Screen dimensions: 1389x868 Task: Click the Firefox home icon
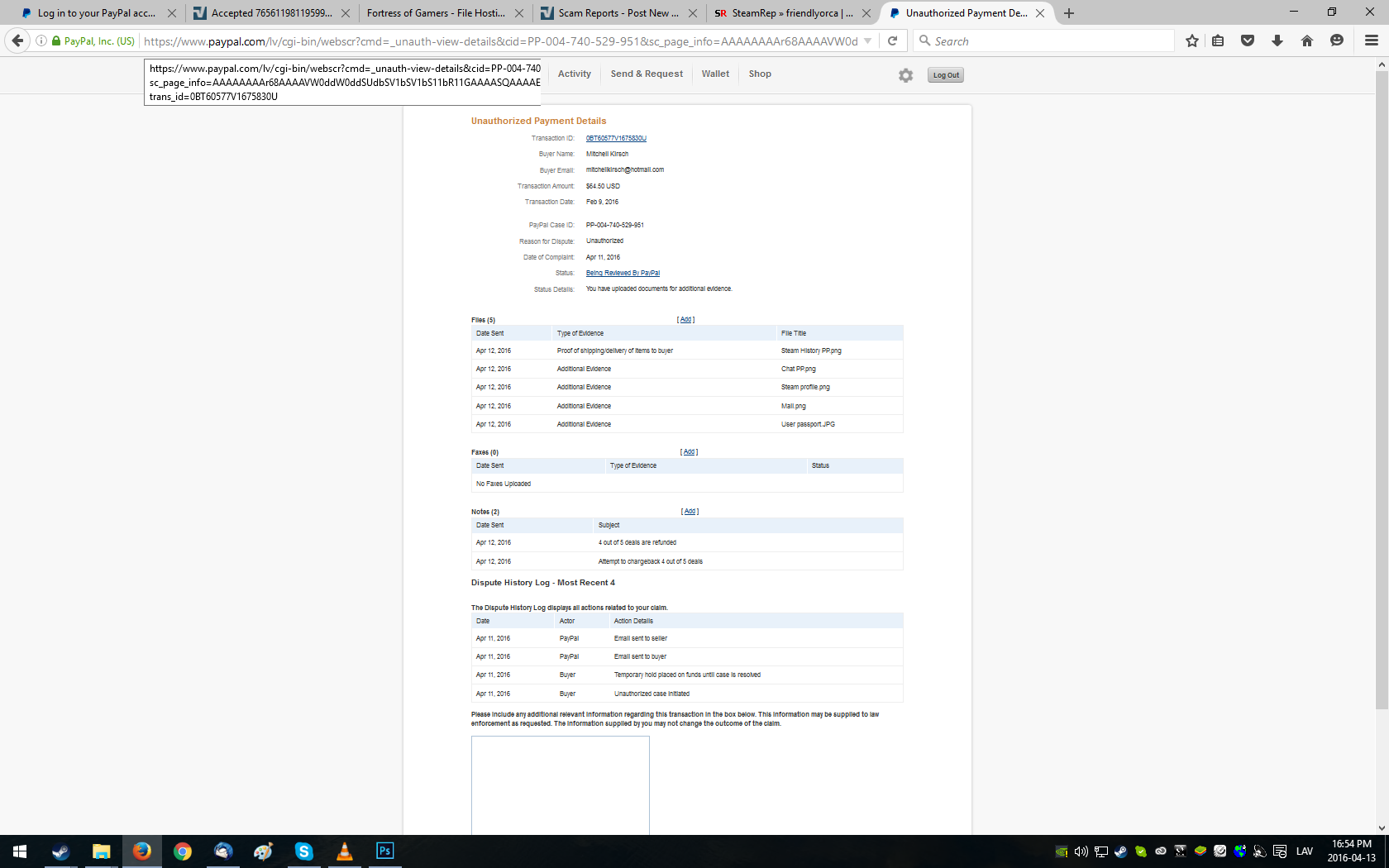click(x=1306, y=41)
